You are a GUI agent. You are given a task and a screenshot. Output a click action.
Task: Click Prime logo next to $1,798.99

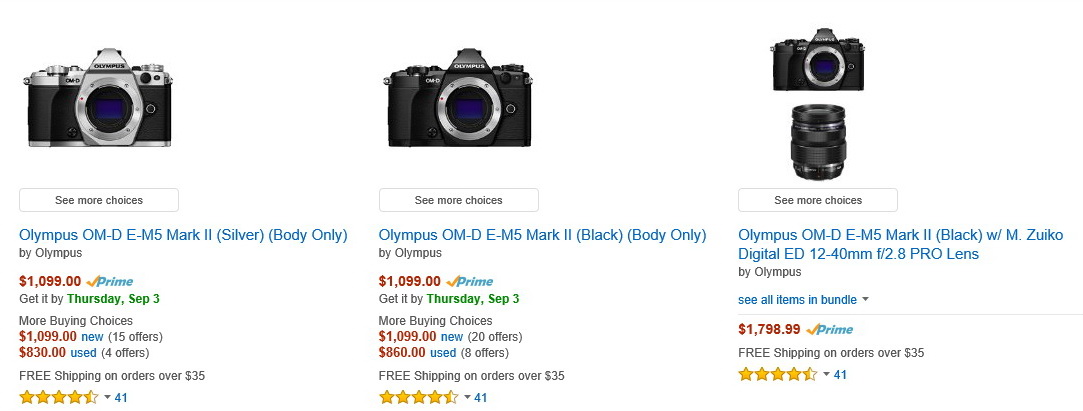click(x=830, y=329)
